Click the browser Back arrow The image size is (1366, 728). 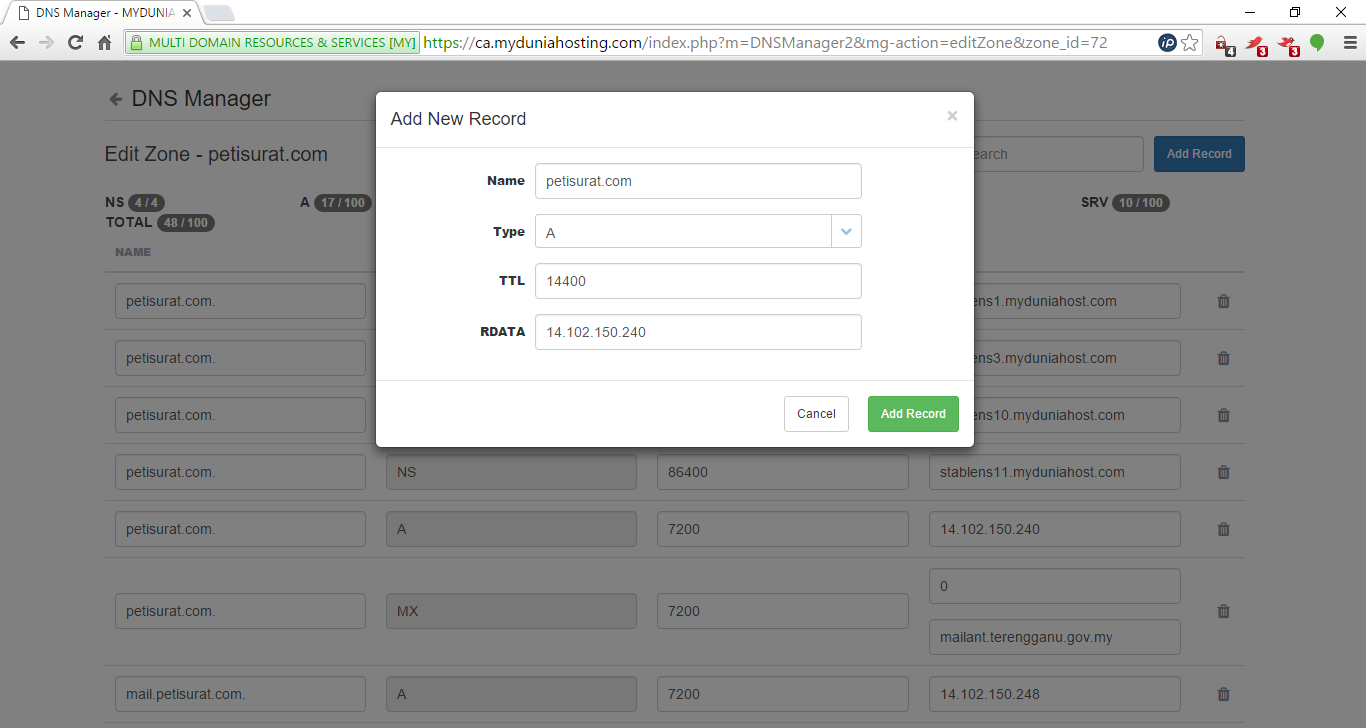pyautogui.click(x=17, y=43)
